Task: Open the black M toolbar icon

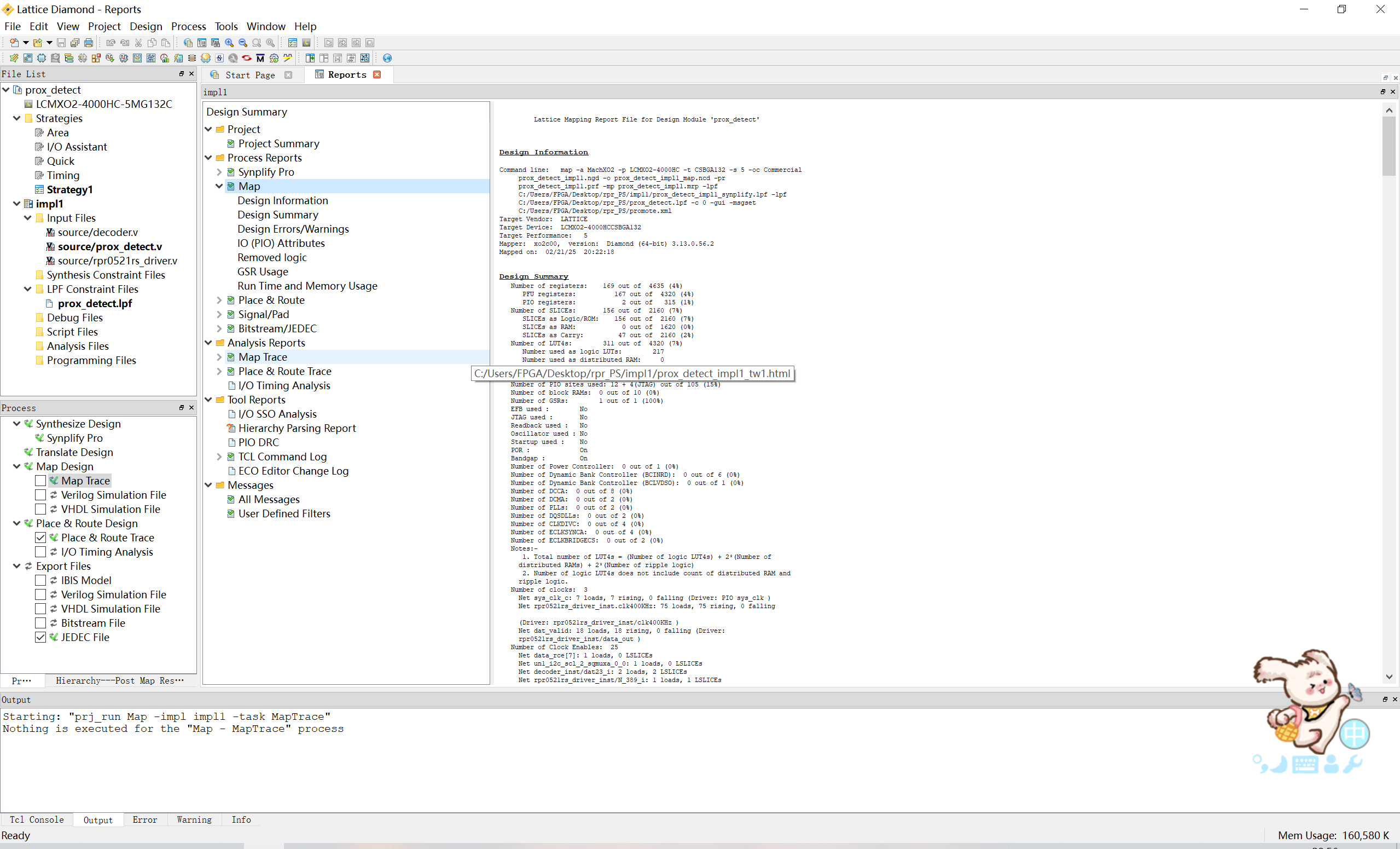Action: pyautogui.click(x=260, y=58)
